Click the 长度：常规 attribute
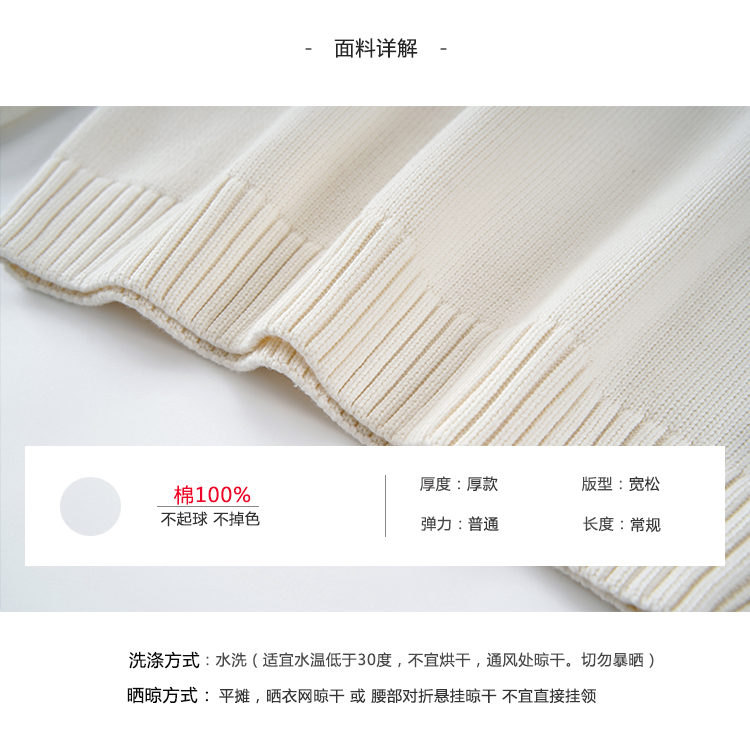Viewport: 750px width, 737px height. pos(622,524)
